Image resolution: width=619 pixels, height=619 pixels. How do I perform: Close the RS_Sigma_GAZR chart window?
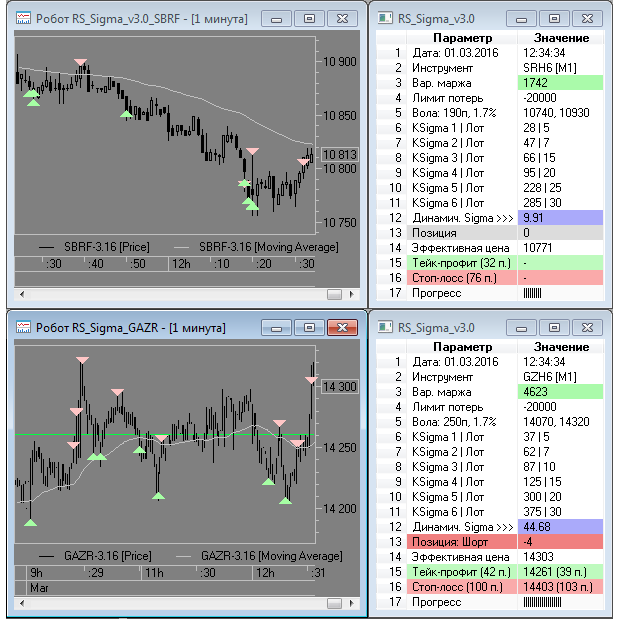(x=342, y=327)
